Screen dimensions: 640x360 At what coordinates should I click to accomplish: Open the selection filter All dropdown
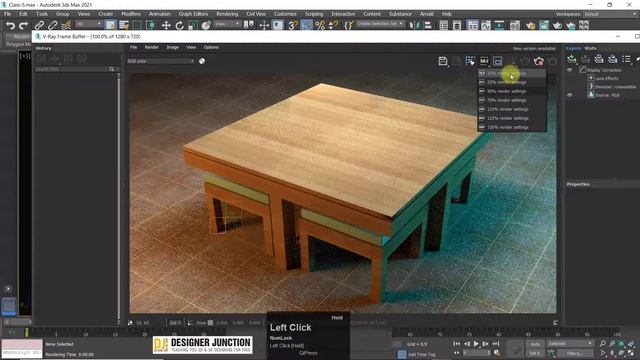coord(89,24)
